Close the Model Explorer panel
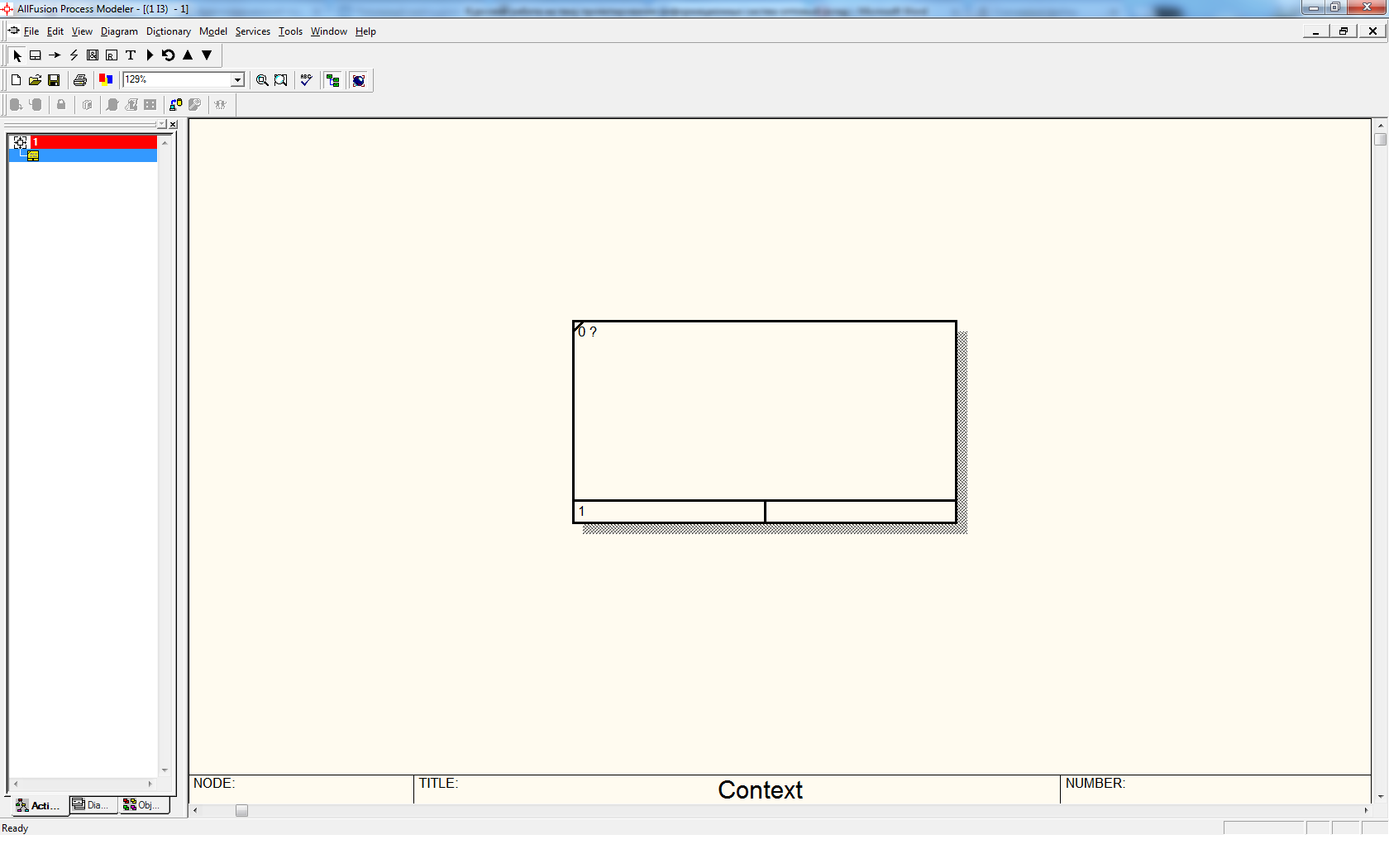The width and height of the screenshot is (1389, 868). (x=173, y=124)
